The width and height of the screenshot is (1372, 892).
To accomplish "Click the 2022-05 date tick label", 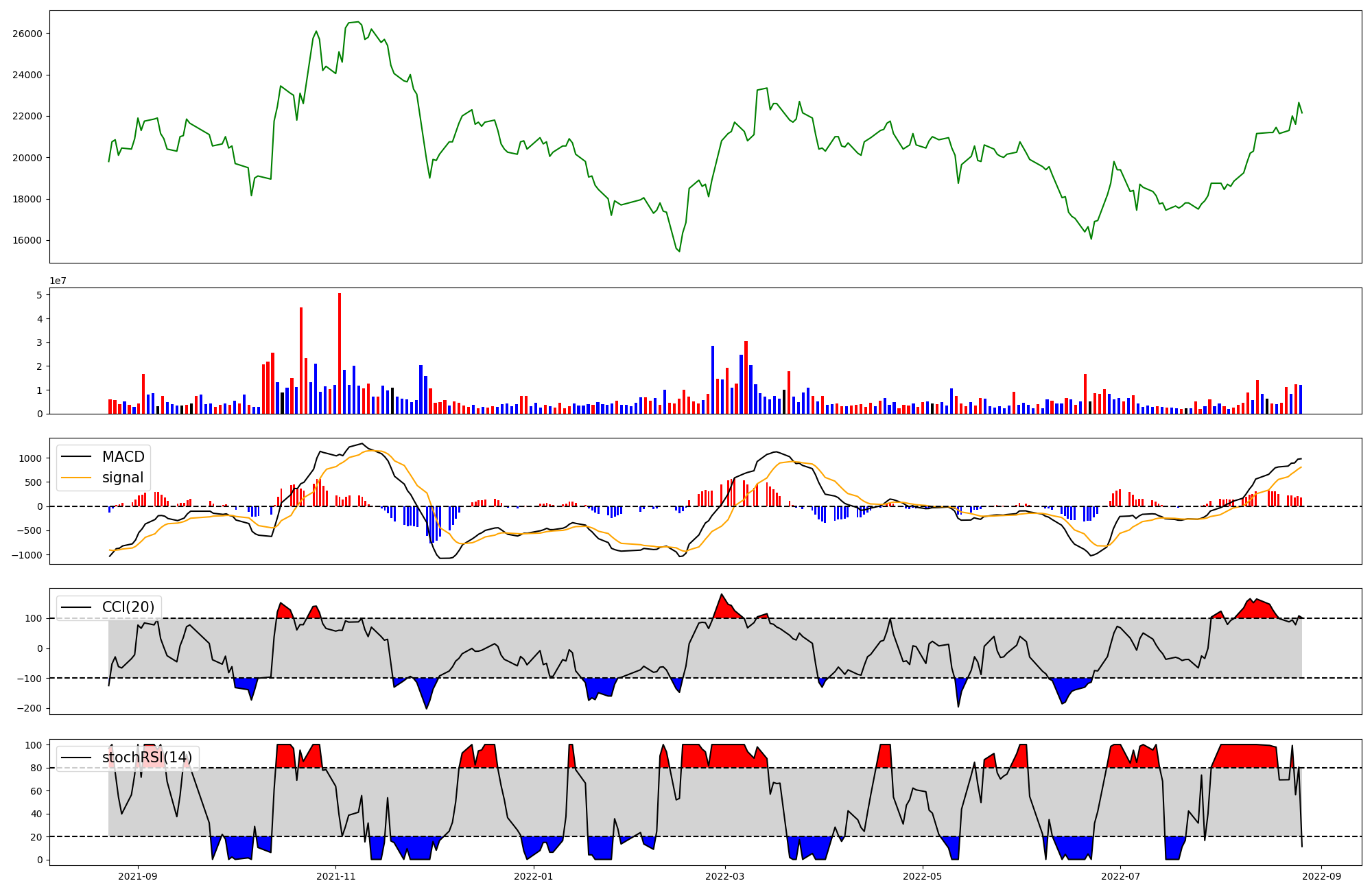I will pos(922,876).
